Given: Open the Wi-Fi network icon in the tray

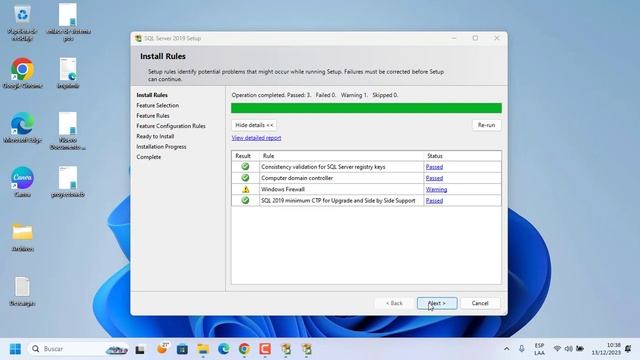Looking at the screenshot, I should [x=557, y=349].
